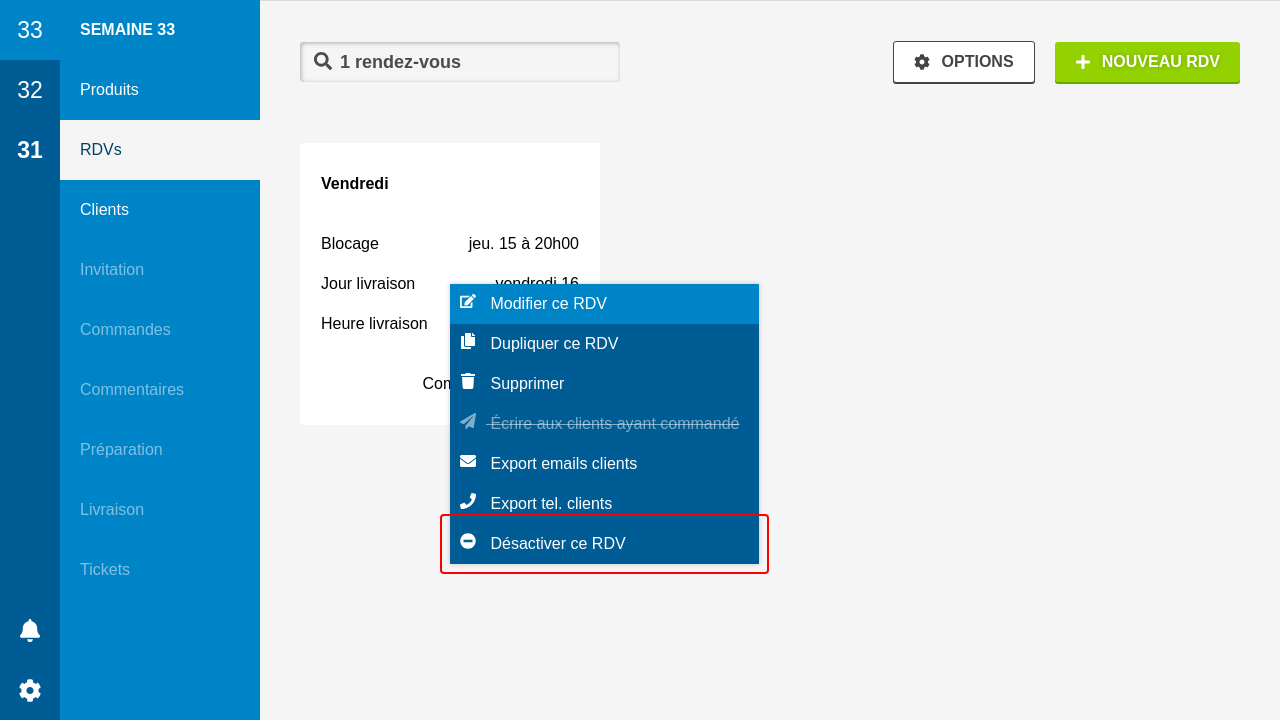Open the Options button

click(963, 62)
